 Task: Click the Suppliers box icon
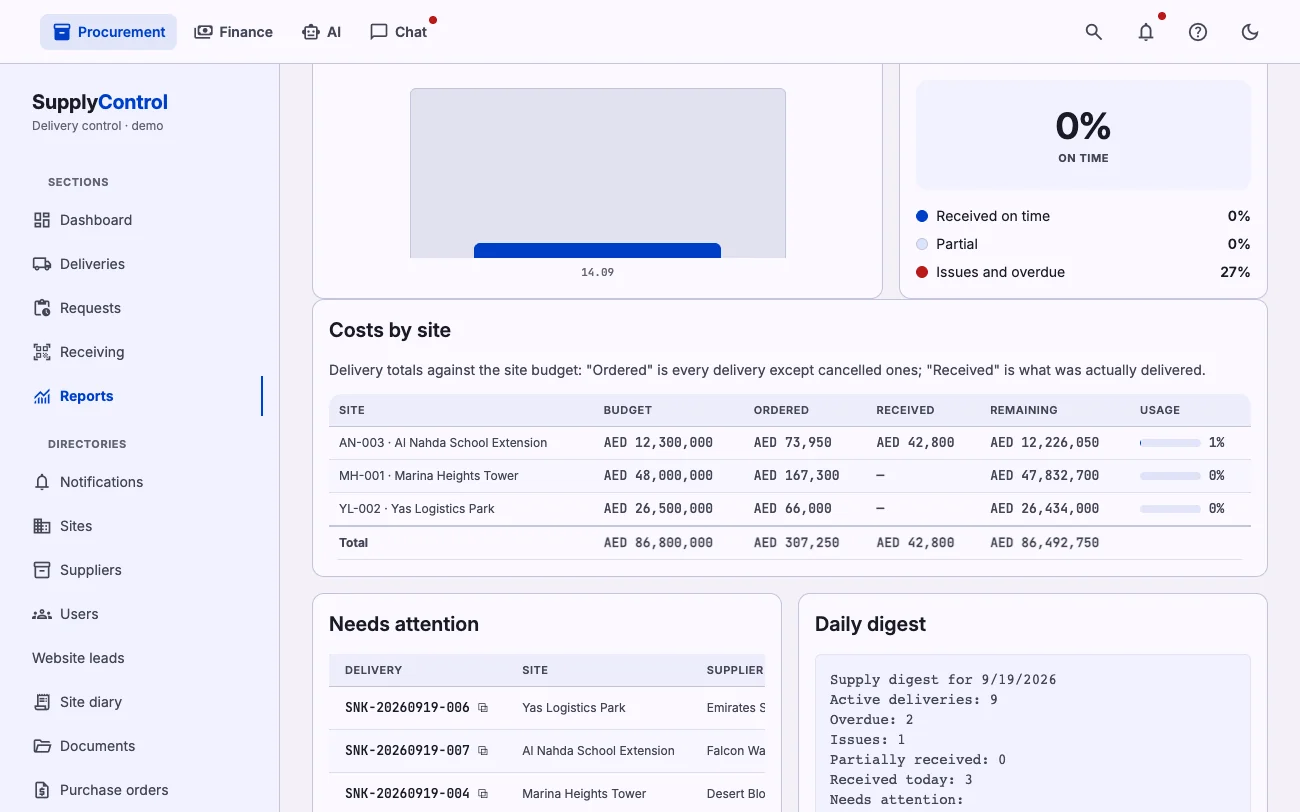(x=42, y=570)
